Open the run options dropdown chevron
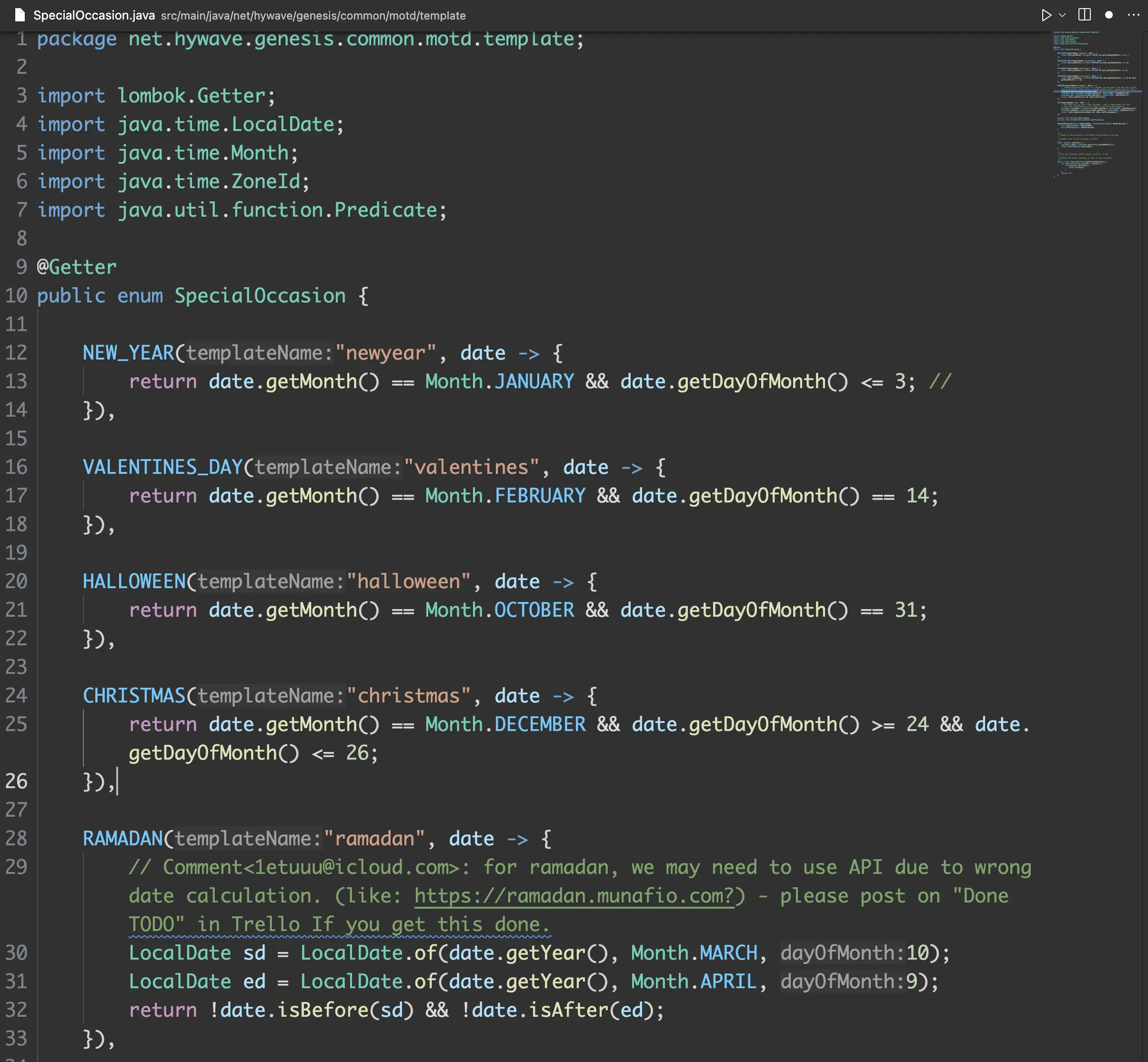The width and height of the screenshot is (1148, 1062). tap(1062, 15)
